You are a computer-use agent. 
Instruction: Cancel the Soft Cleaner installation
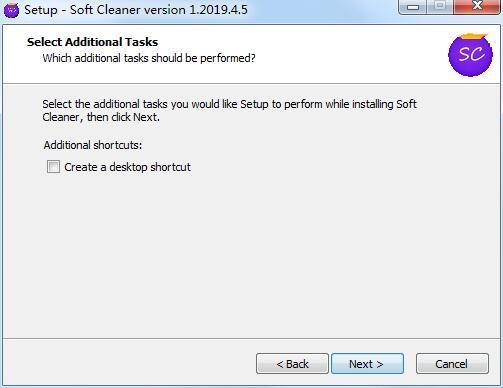tap(452, 364)
